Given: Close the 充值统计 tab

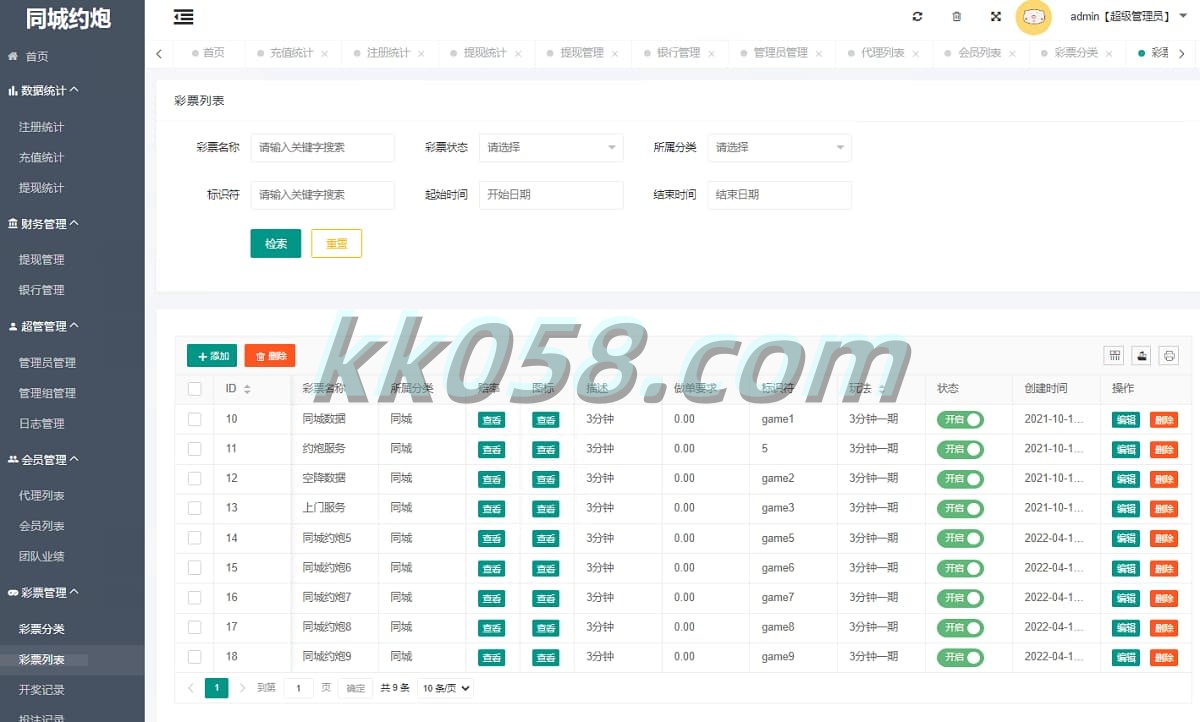Looking at the screenshot, I should tap(325, 53).
